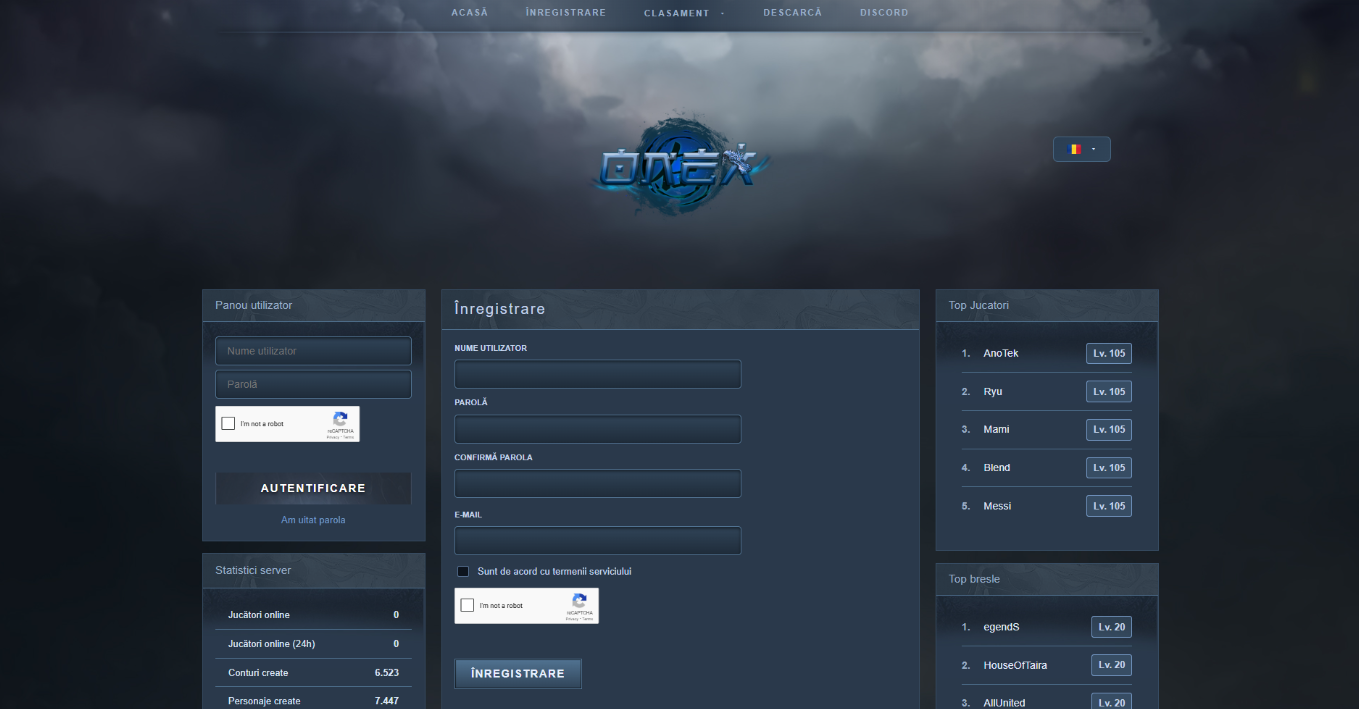Click the Lv. 20 badge next to egendS

[x=1111, y=627]
